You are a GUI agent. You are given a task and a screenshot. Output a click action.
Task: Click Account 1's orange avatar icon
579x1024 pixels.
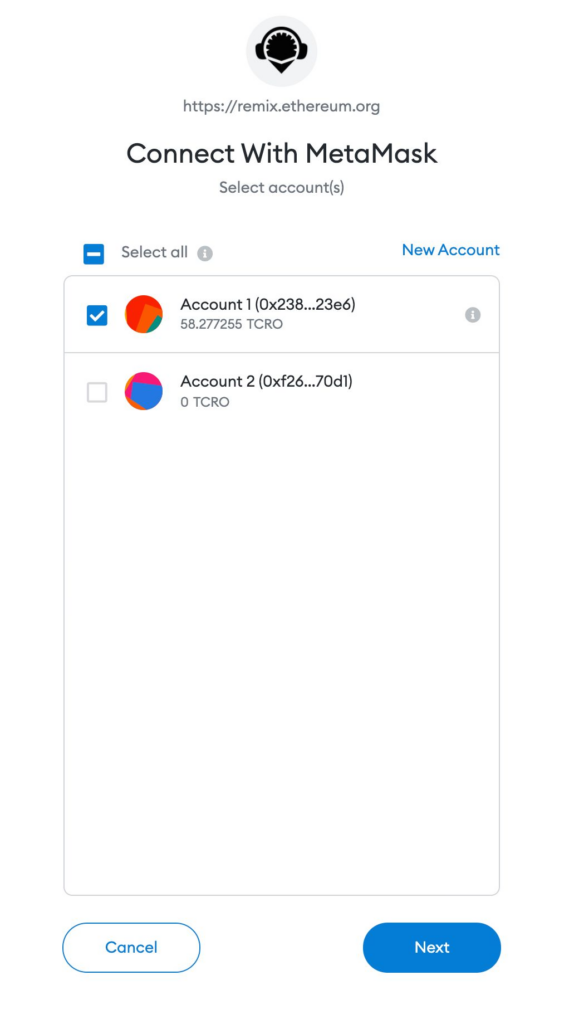tap(144, 314)
